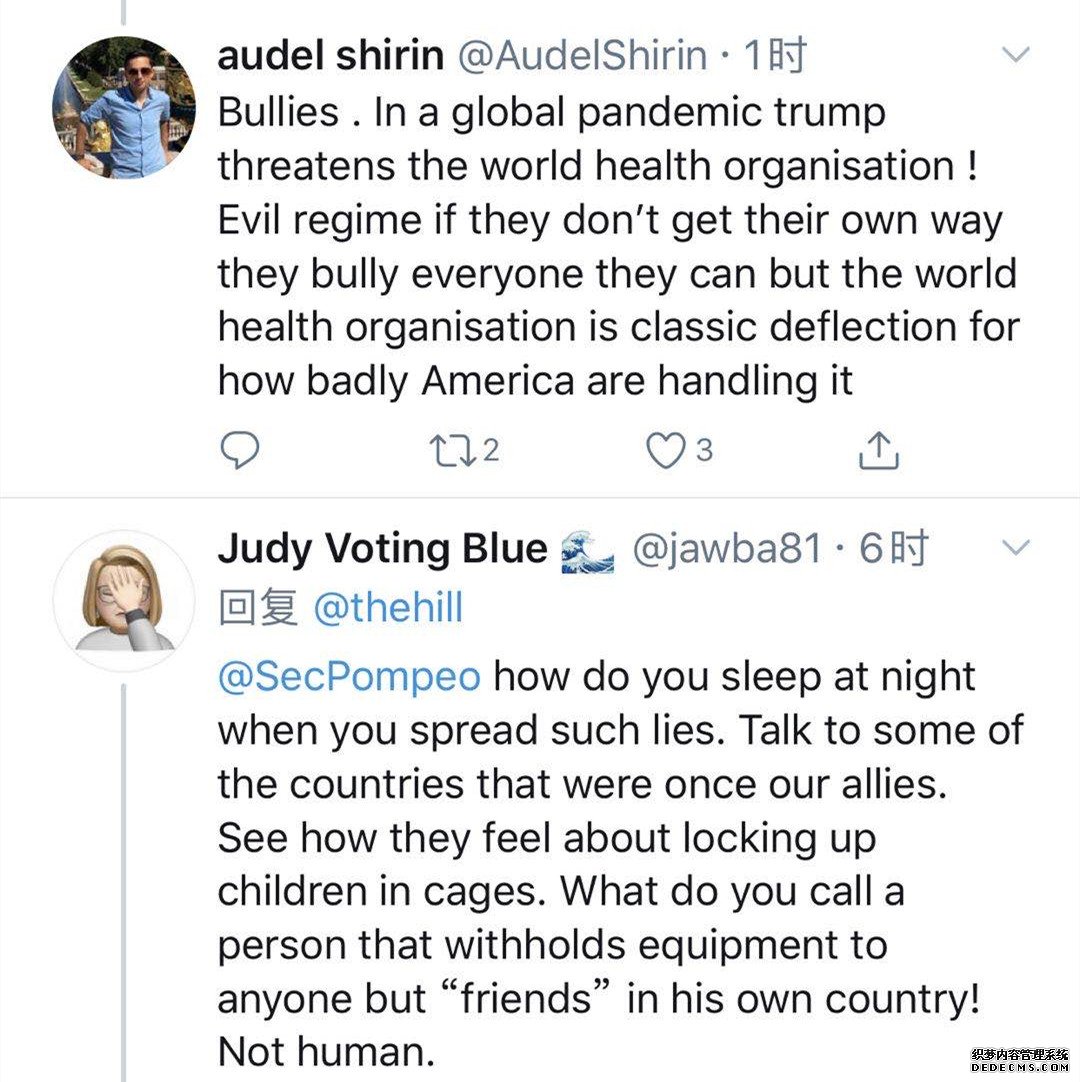
Task: Click the 回复 reply label
Action: click(x=257, y=607)
